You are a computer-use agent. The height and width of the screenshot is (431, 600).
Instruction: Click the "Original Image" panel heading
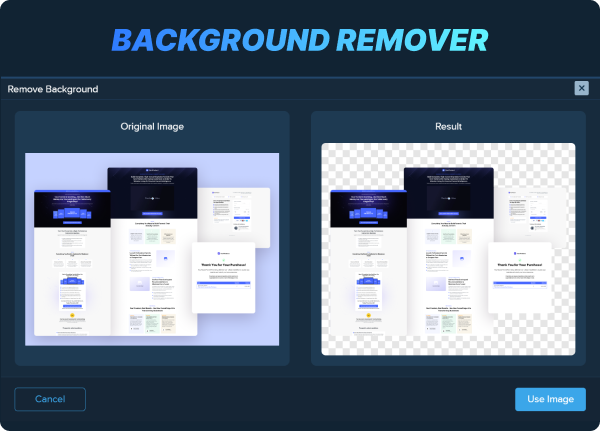click(x=152, y=127)
